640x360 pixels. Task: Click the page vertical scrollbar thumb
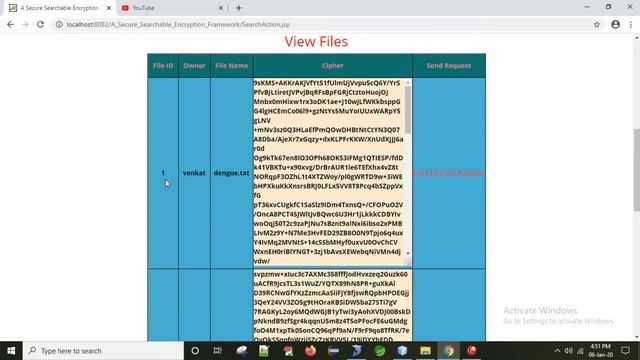coord(637,170)
